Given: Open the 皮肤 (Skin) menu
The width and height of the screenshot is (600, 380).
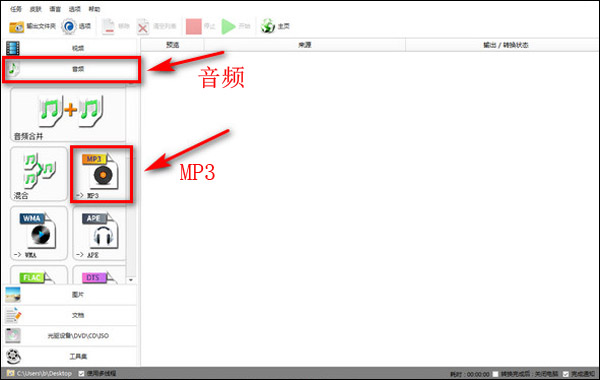Looking at the screenshot, I should [x=36, y=9].
